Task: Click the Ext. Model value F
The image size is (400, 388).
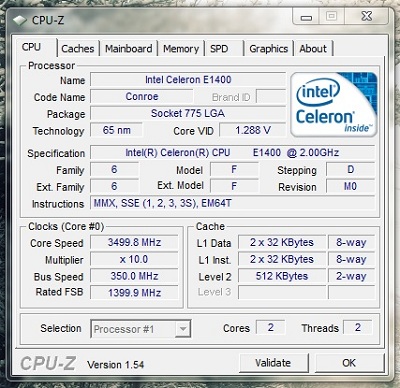Action: point(234,186)
